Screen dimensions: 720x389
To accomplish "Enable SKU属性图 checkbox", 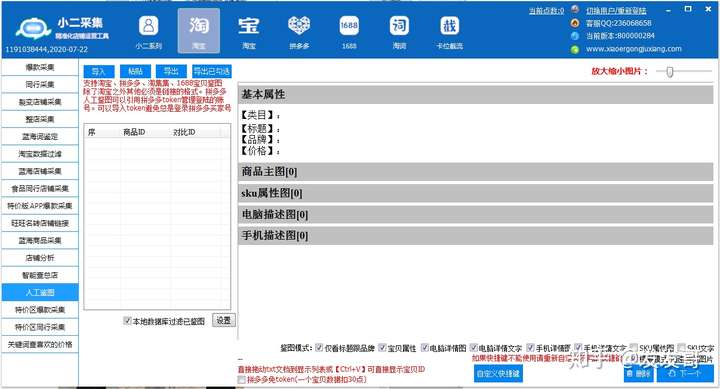I will click(x=634, y=348).
